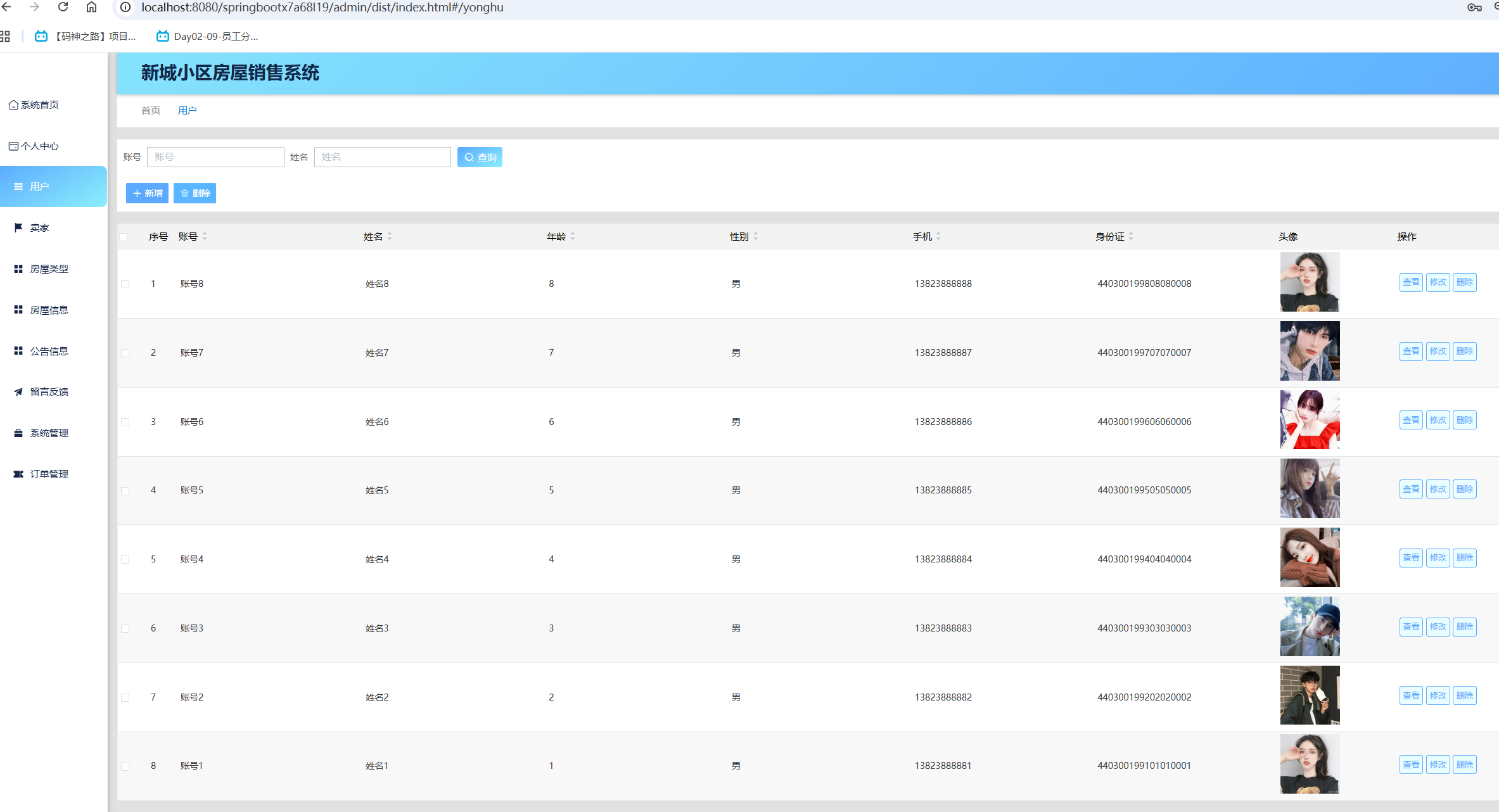Image resolution: width=1499 pixels, height=812 pixels.
Task: Check the row checkbox for 账号8
Action: tap(125, 284)
